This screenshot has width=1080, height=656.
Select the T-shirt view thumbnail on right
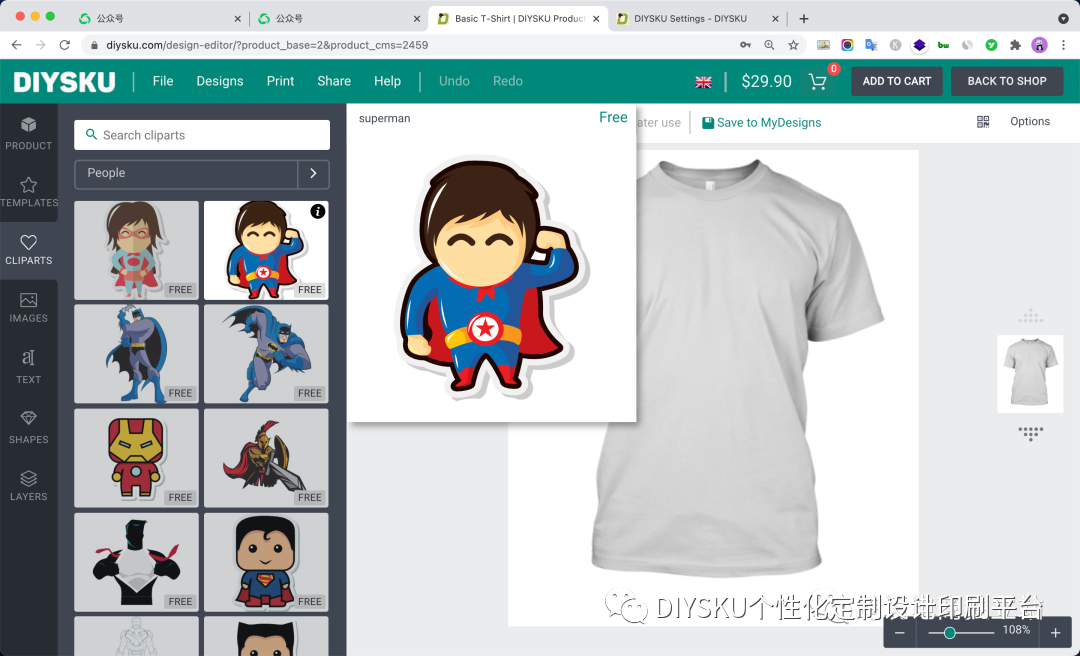point(1030,373)
